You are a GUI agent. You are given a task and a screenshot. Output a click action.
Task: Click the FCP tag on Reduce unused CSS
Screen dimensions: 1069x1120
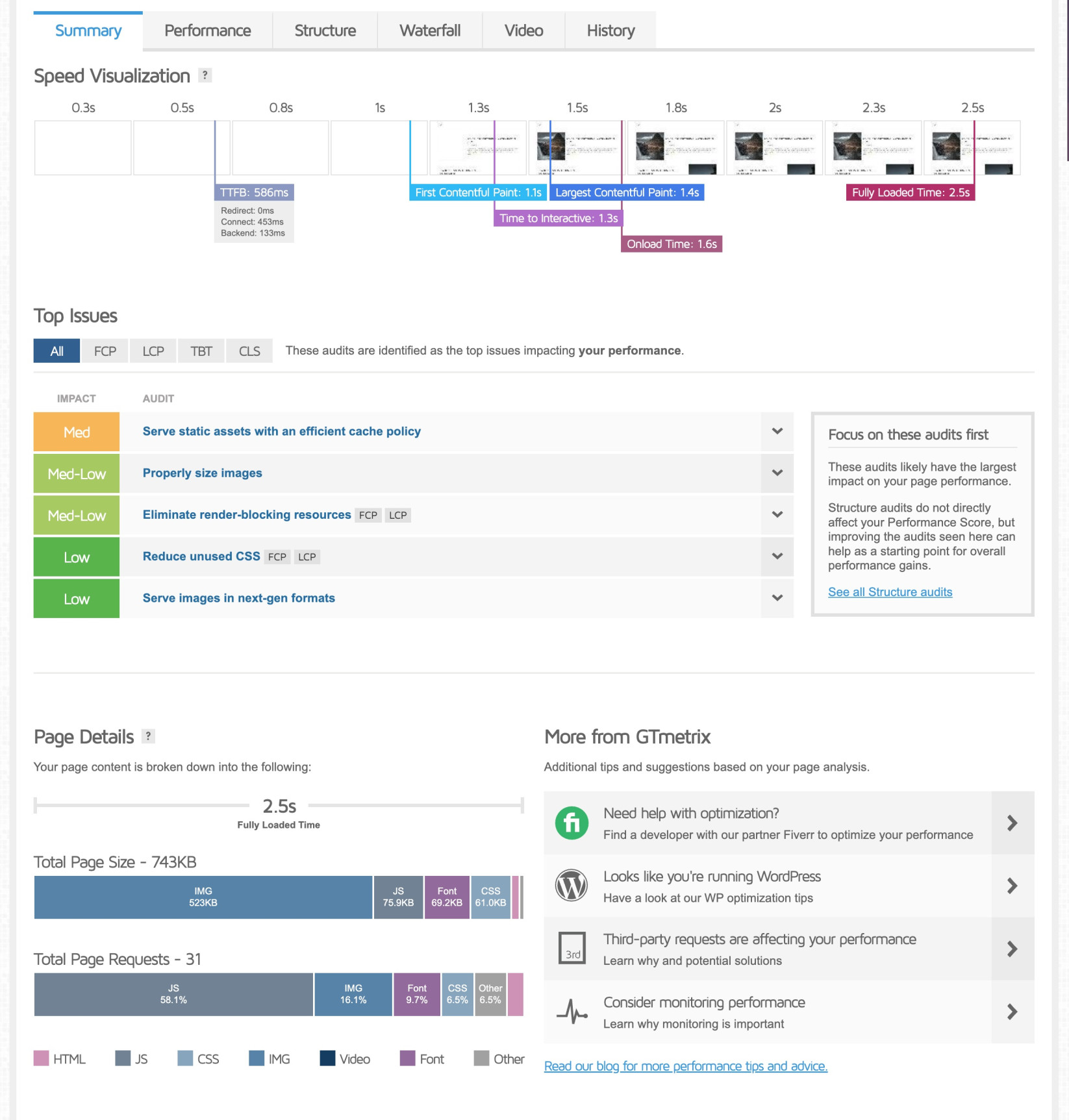coord(277,557)
